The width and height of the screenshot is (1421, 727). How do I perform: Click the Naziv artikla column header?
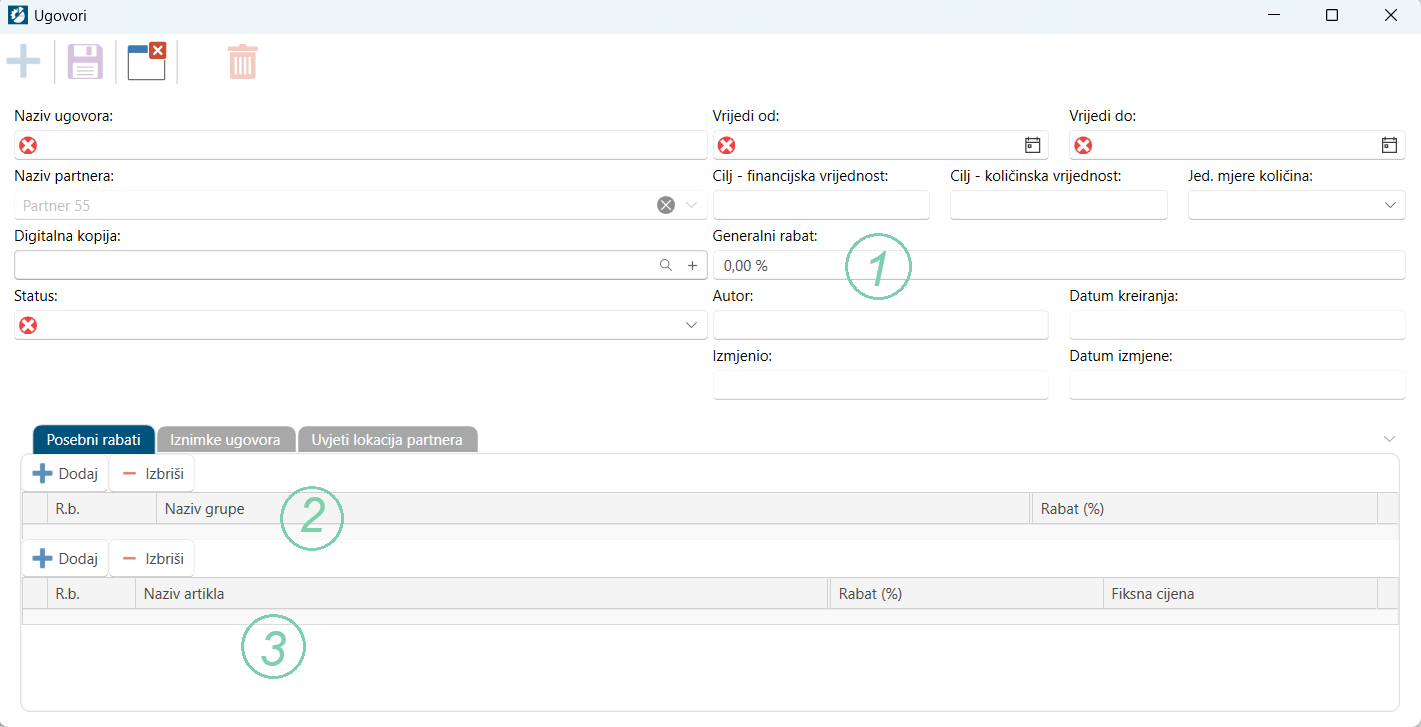(x=482, y=593)
